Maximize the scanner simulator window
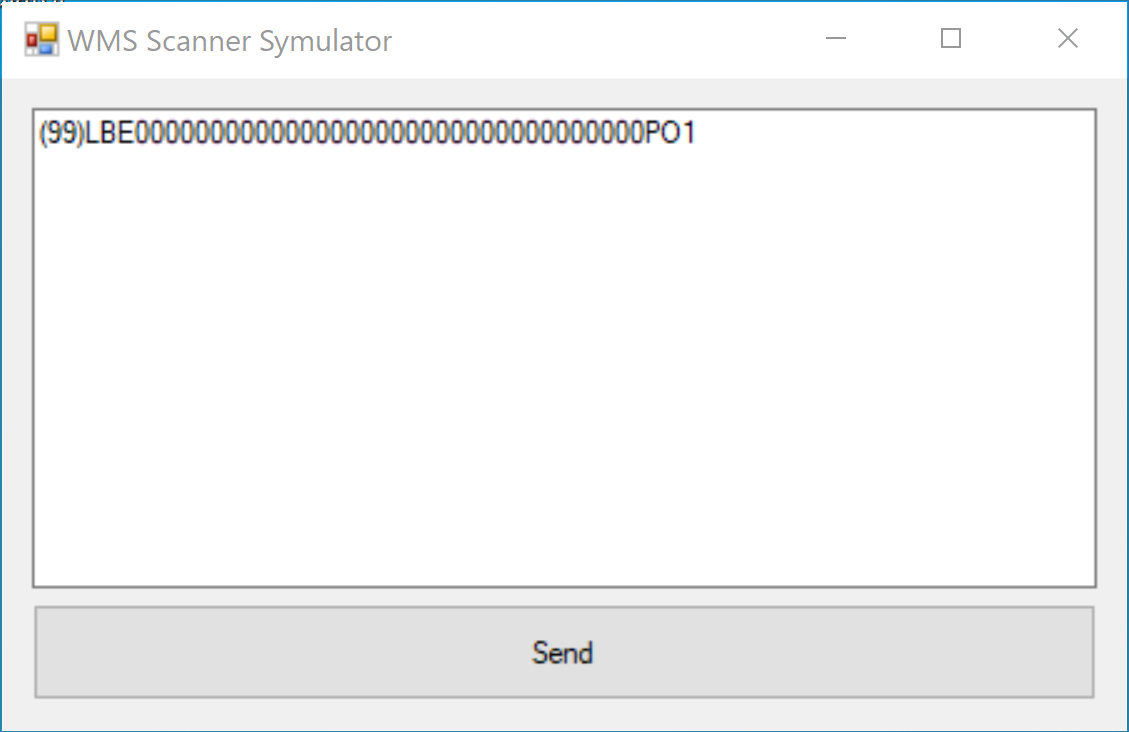Viewport: 1129px width, 732px height. pyautogui.click(x=951, y=39)
